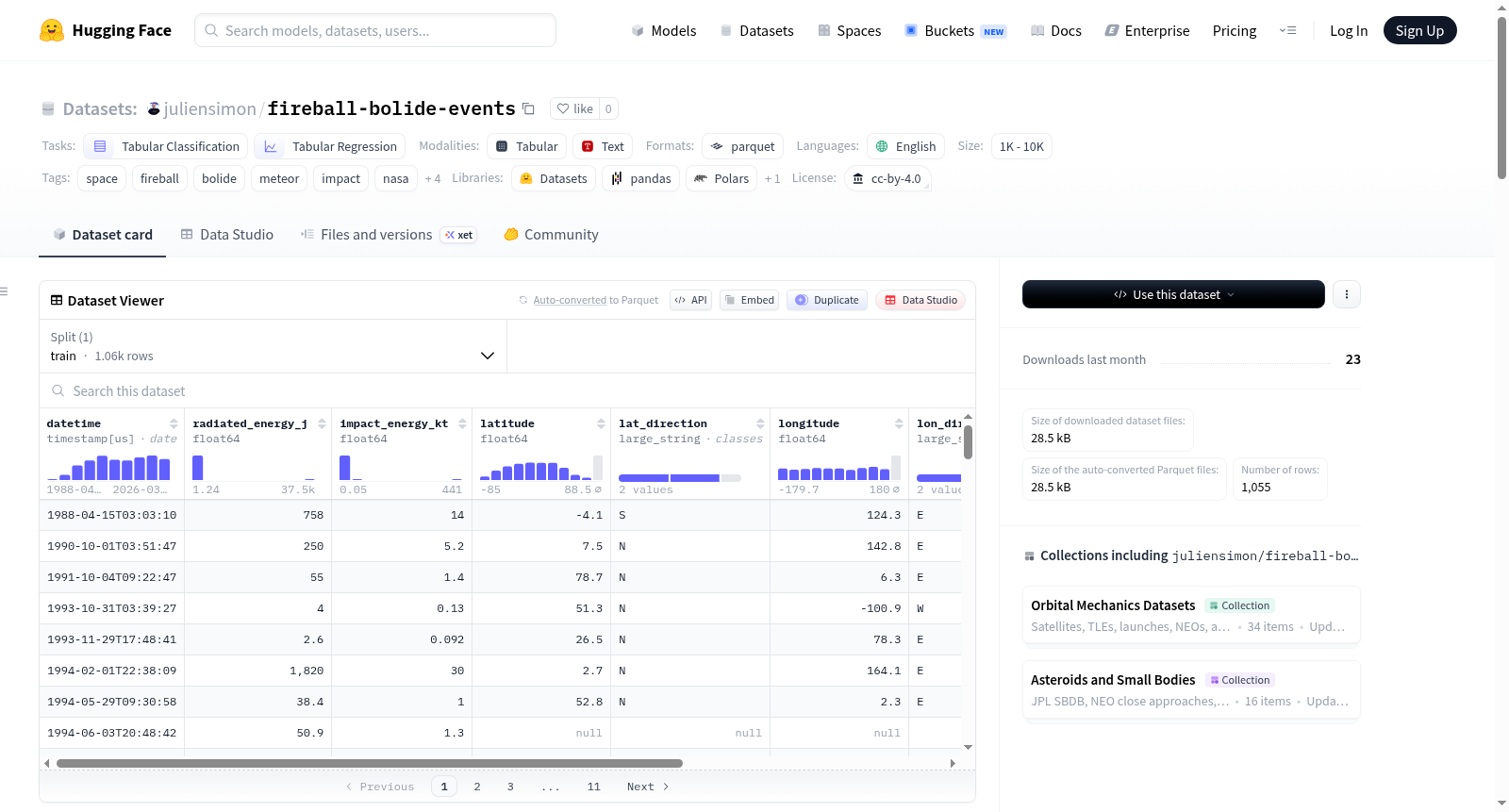Open the cc-by-4.0 license tag

[887, 178]
